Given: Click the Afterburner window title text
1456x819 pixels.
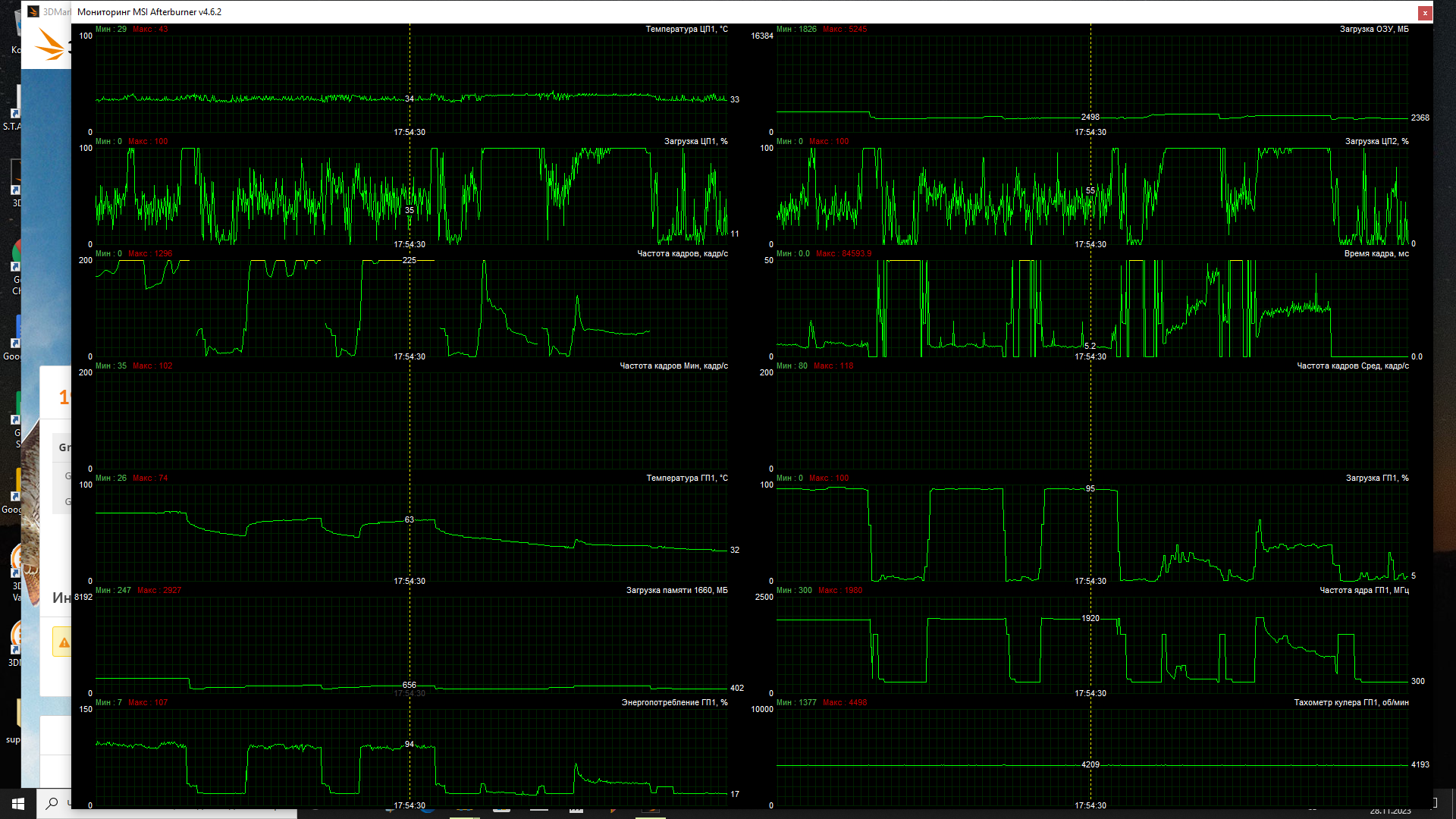Looking at the screenshot, I should [x=149, y=12].
